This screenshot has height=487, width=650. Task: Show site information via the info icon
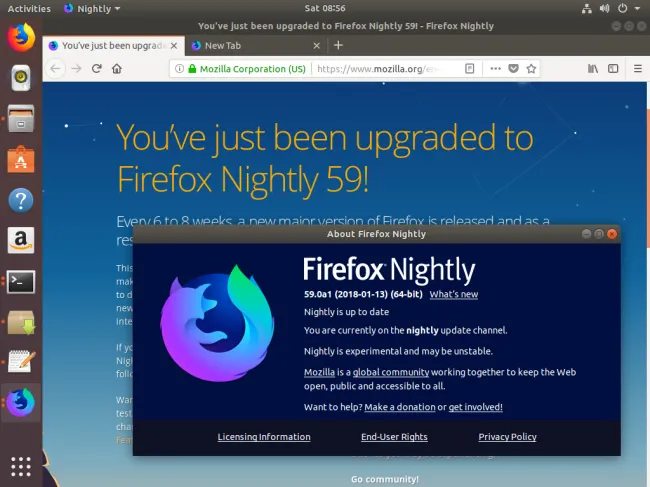(x=179, y=69)
